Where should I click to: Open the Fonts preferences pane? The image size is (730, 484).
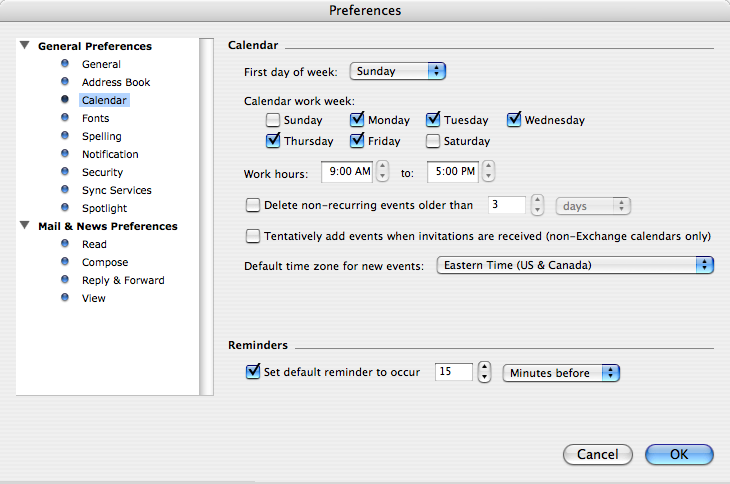[x=95, y=118]
